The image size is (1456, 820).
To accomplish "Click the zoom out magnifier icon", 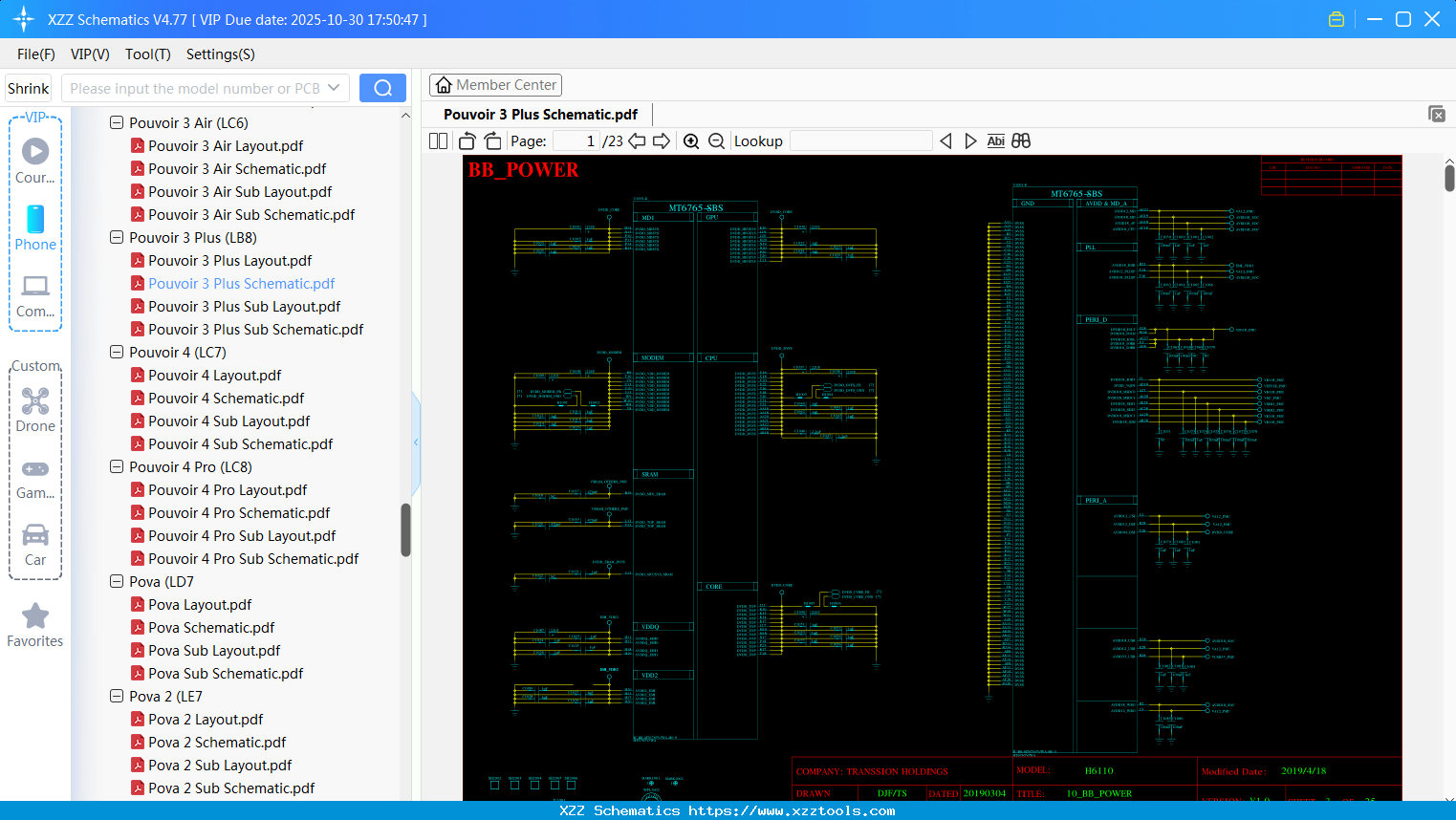I will click(716, 140).
